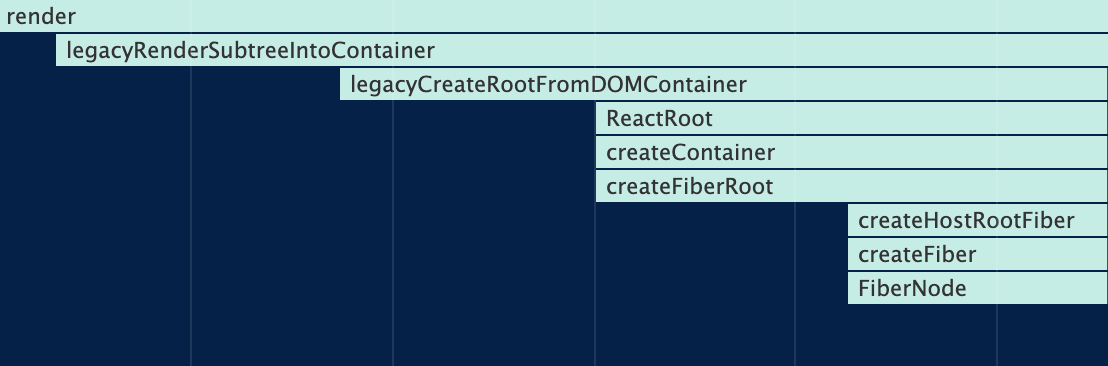Select the render frame in the flame chart
The width and height of the screenshot is (1108, 366).
pyautogui.click(x=554, y=16)
